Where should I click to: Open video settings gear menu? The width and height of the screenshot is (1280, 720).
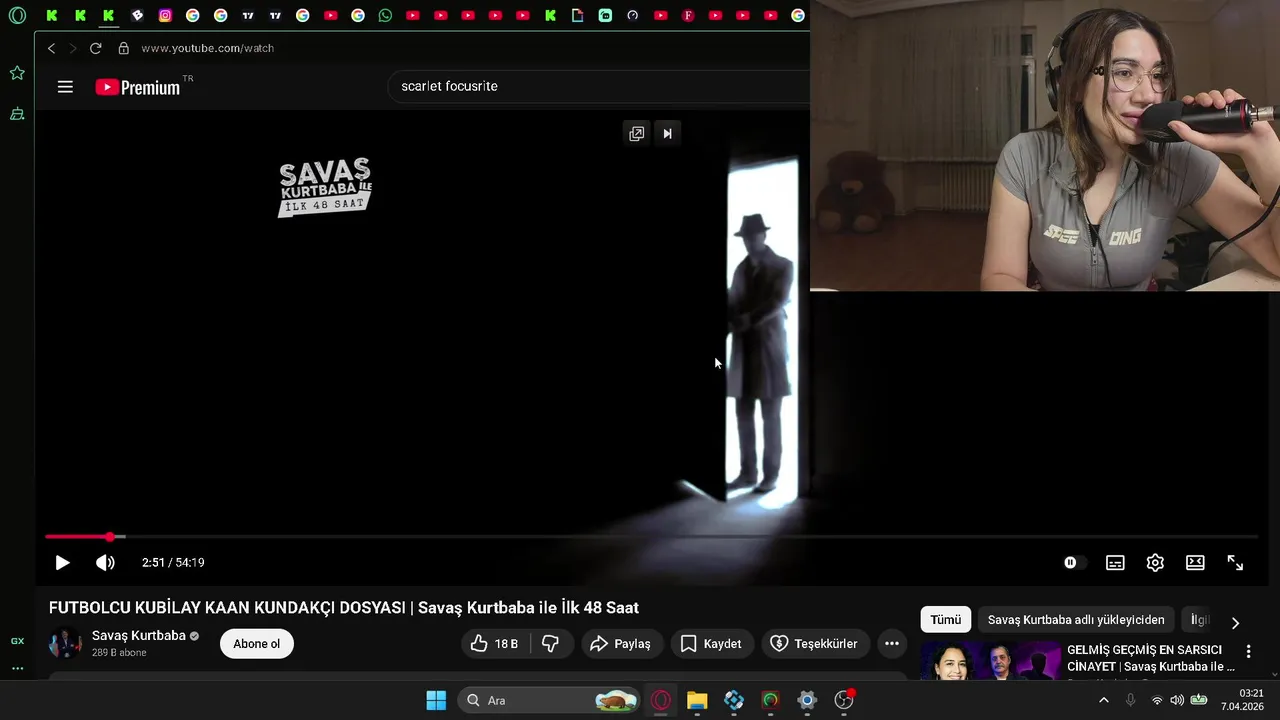click(x=1155, y=563)
